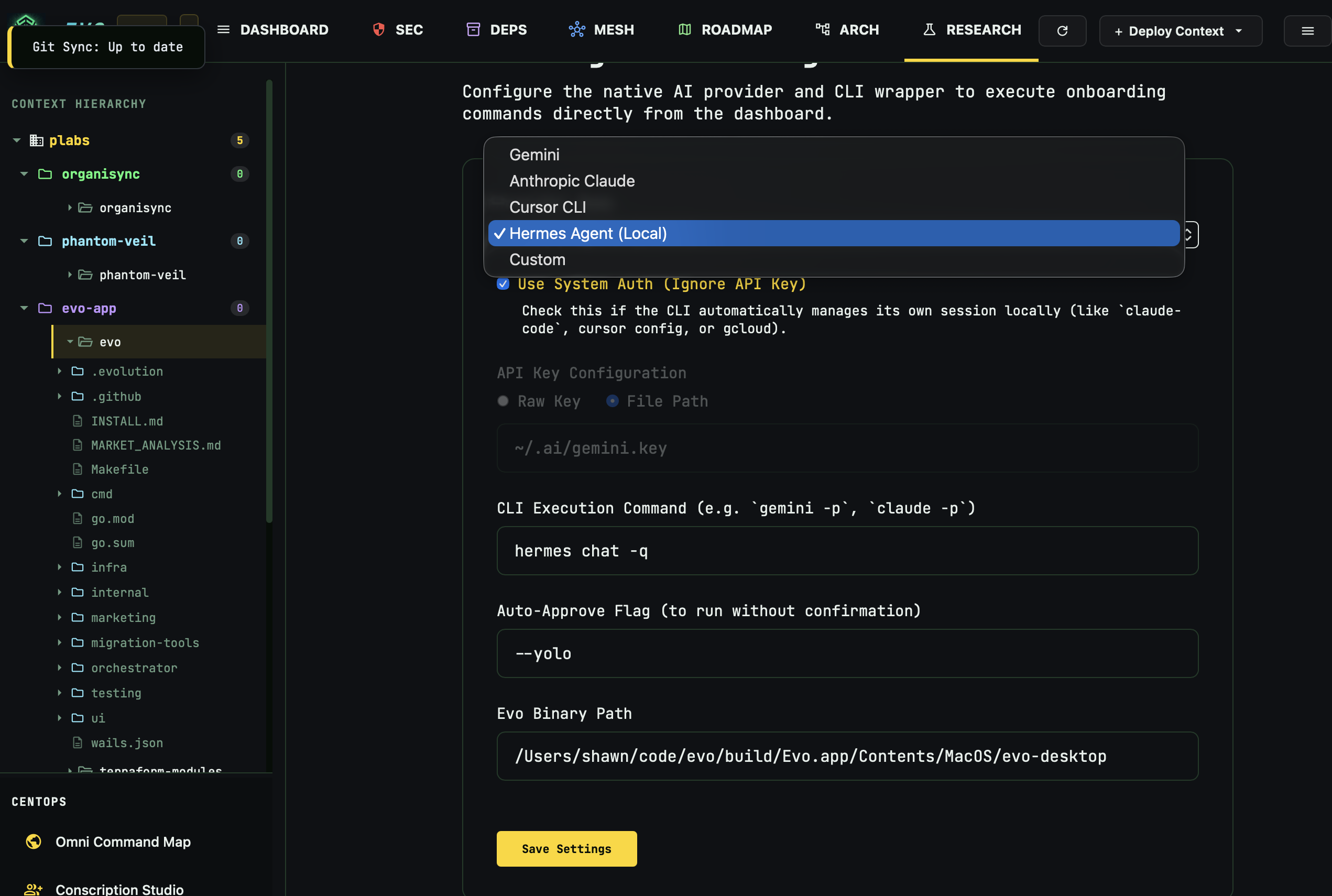The width and height of the screenshot is (1332, 896).
Task: Save the settings
Action: [566, 848]
